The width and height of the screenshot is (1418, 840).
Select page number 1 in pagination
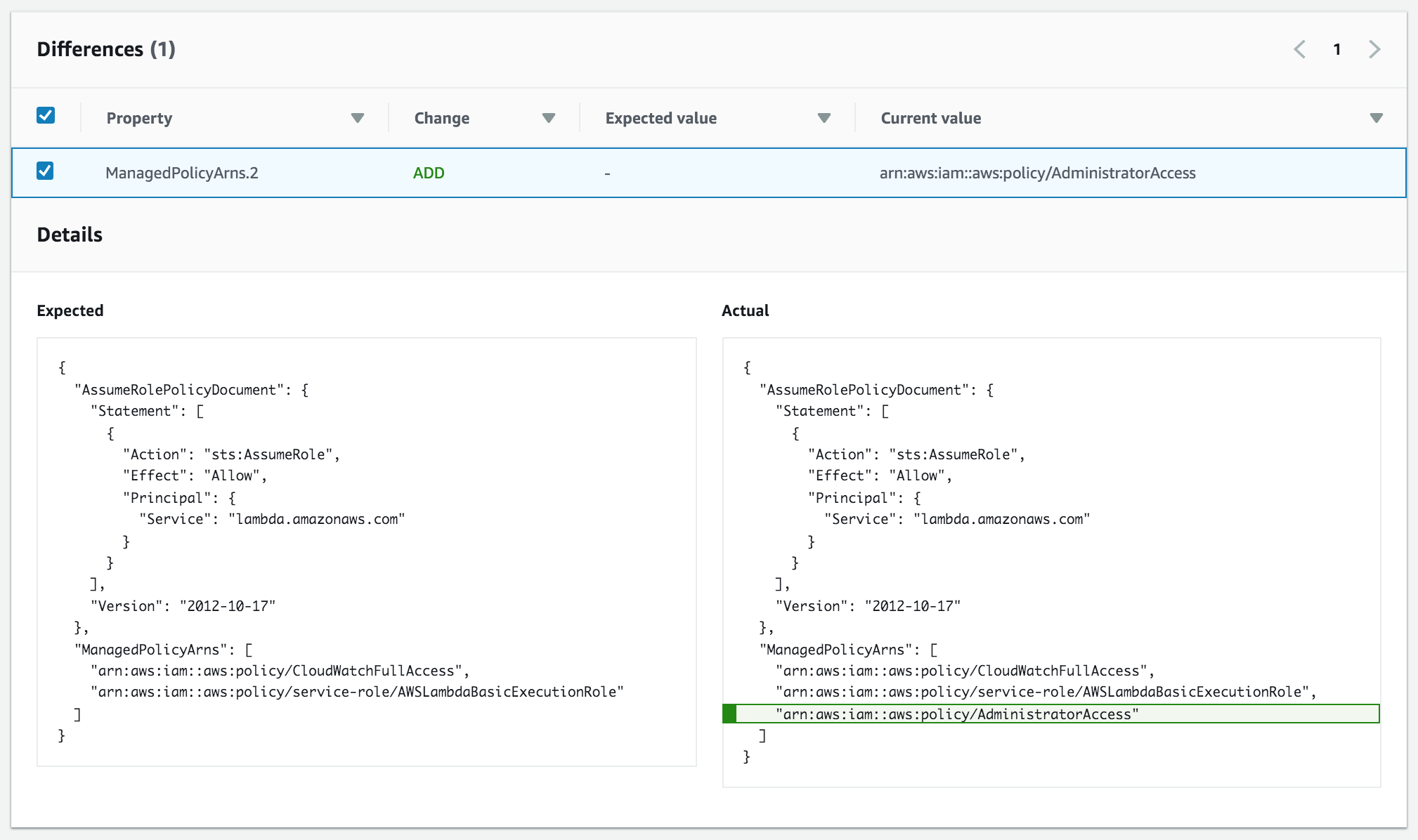(x=1337, y=49)
